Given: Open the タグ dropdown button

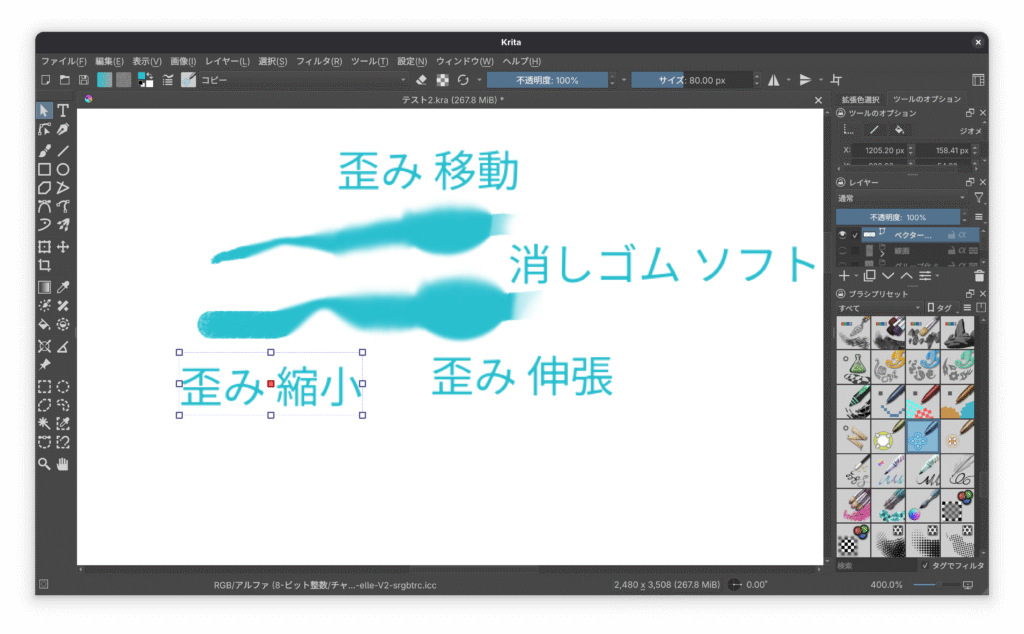Looking at the screenshot, I should click(942, 308).
